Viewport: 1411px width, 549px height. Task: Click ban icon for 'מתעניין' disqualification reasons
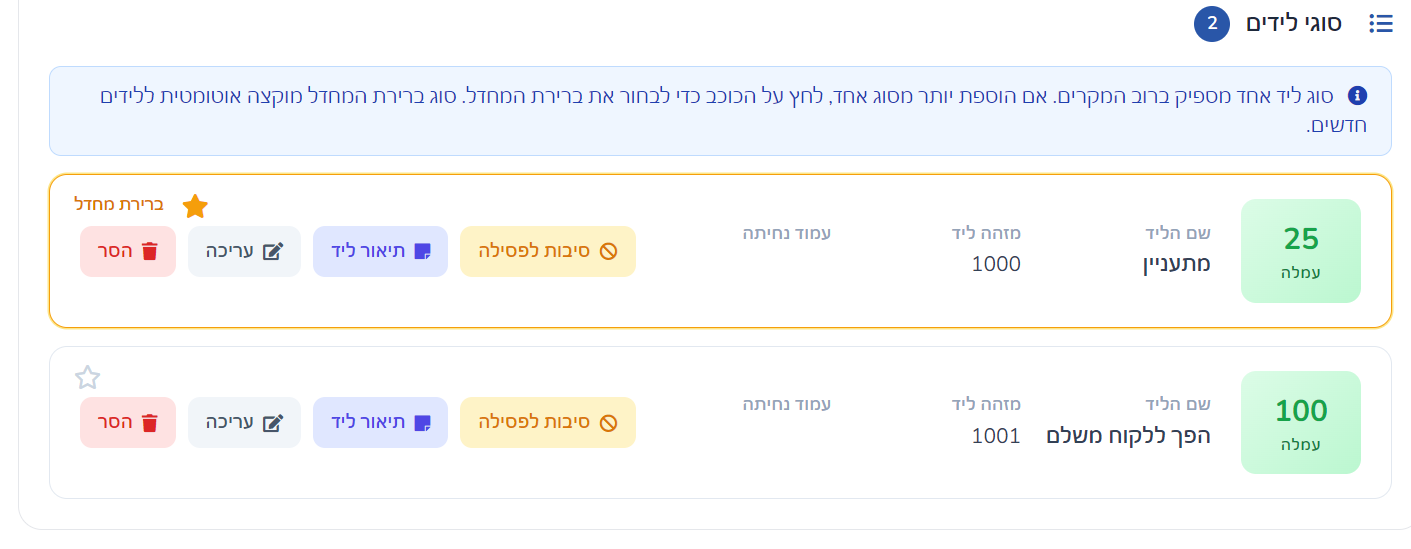pyautogui.click(x=608, y=251)
